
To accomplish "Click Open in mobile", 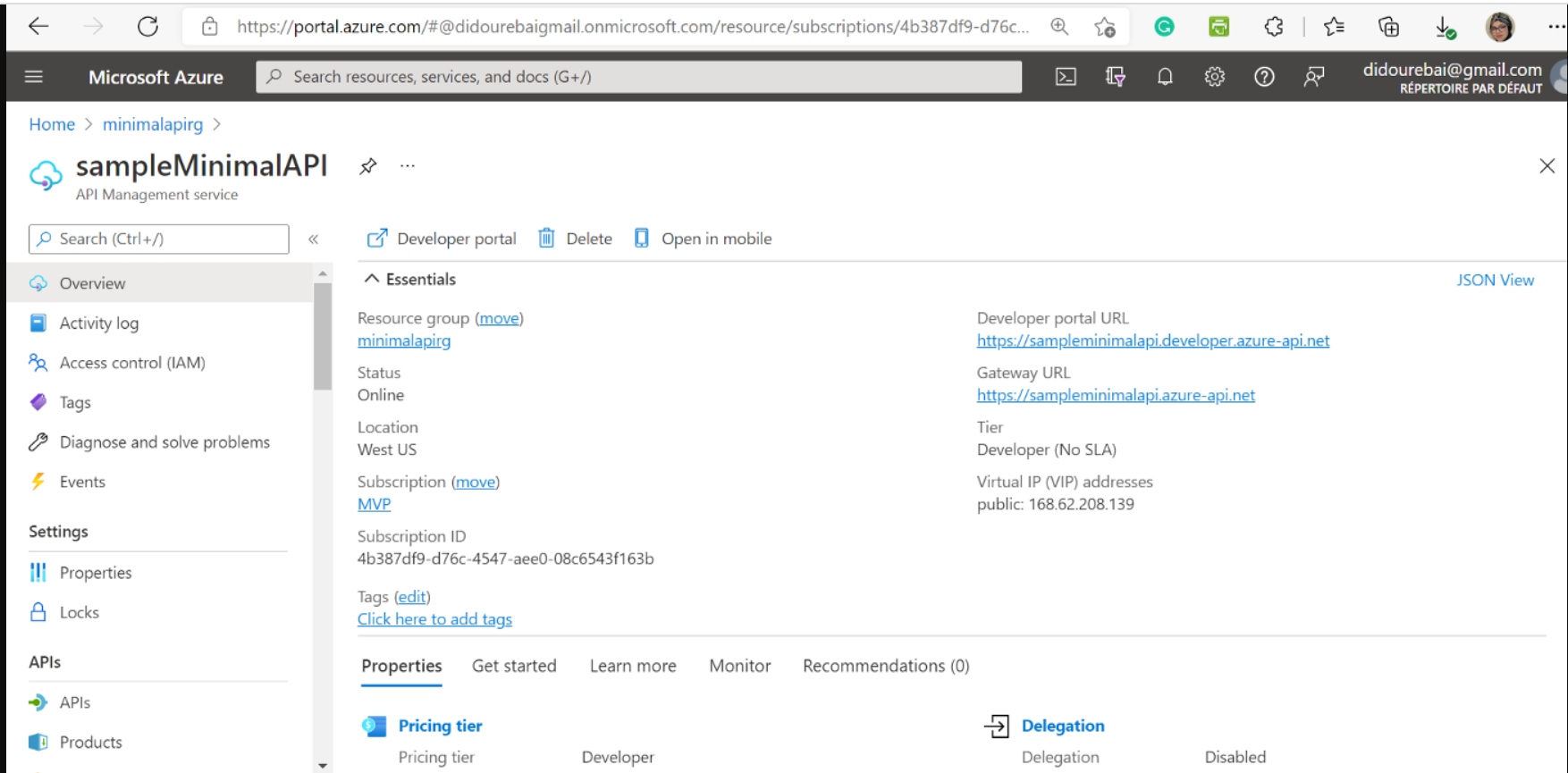I will coord(703,239).
